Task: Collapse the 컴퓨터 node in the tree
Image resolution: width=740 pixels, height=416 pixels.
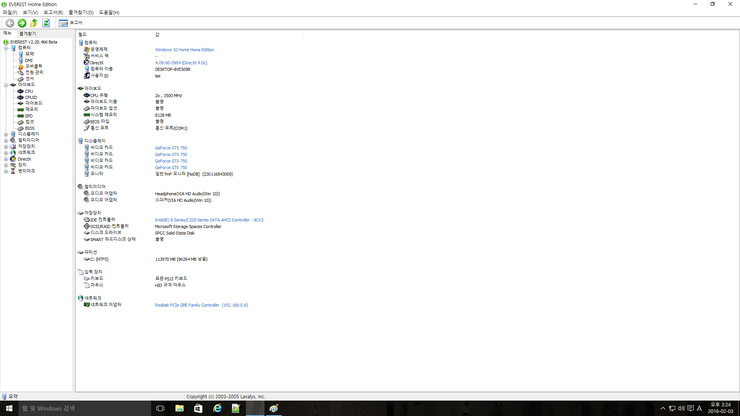Action: (6, 48)
